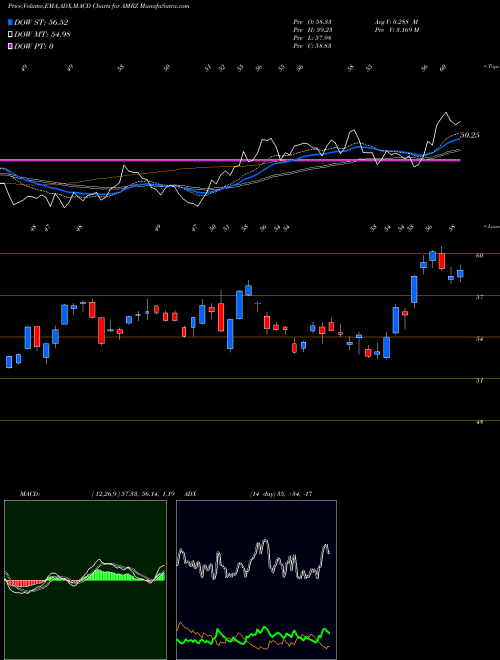The height and width of the screenshot is (660, 500).
Task: Select the Pre O 58.33 value
Action: (312, 22)
